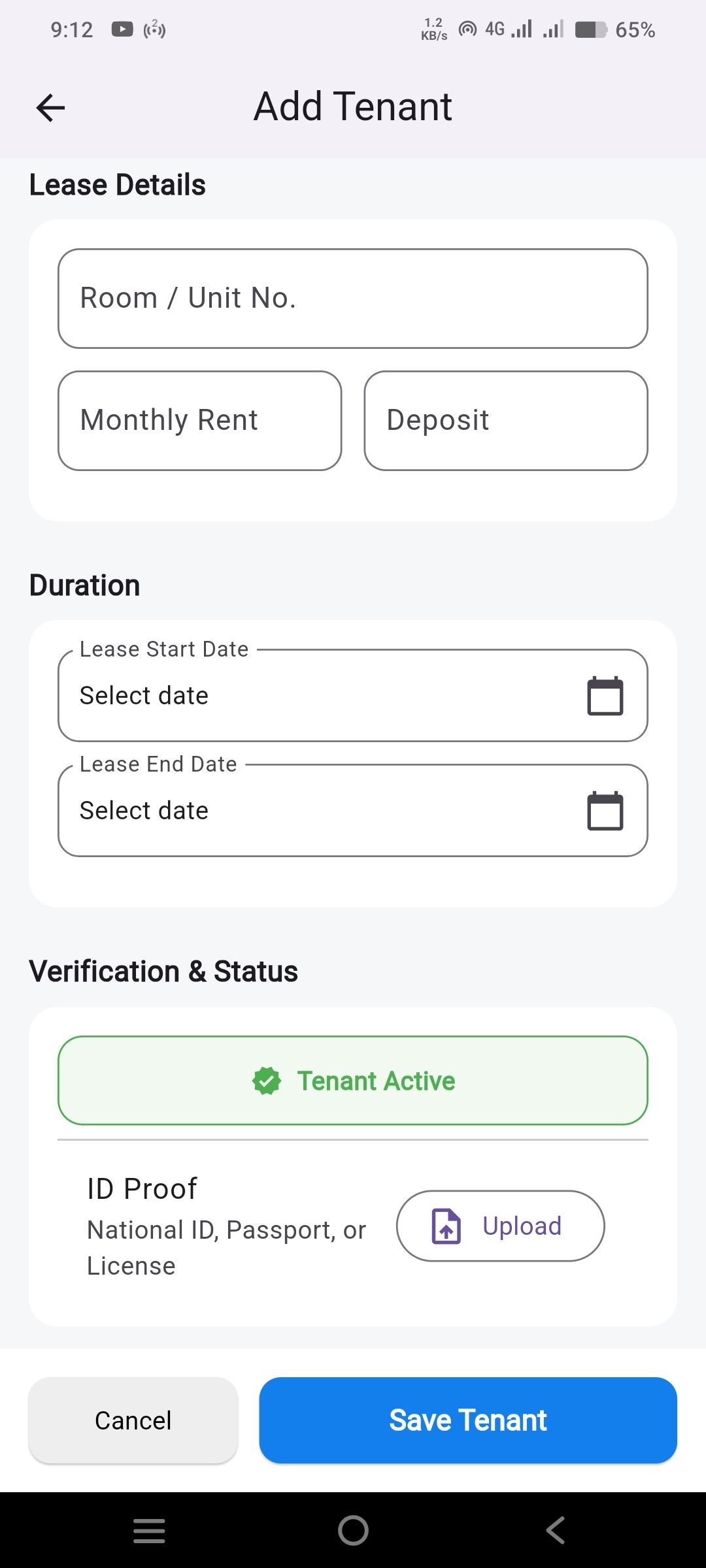Focus the Deposit input field

[506, 421]
